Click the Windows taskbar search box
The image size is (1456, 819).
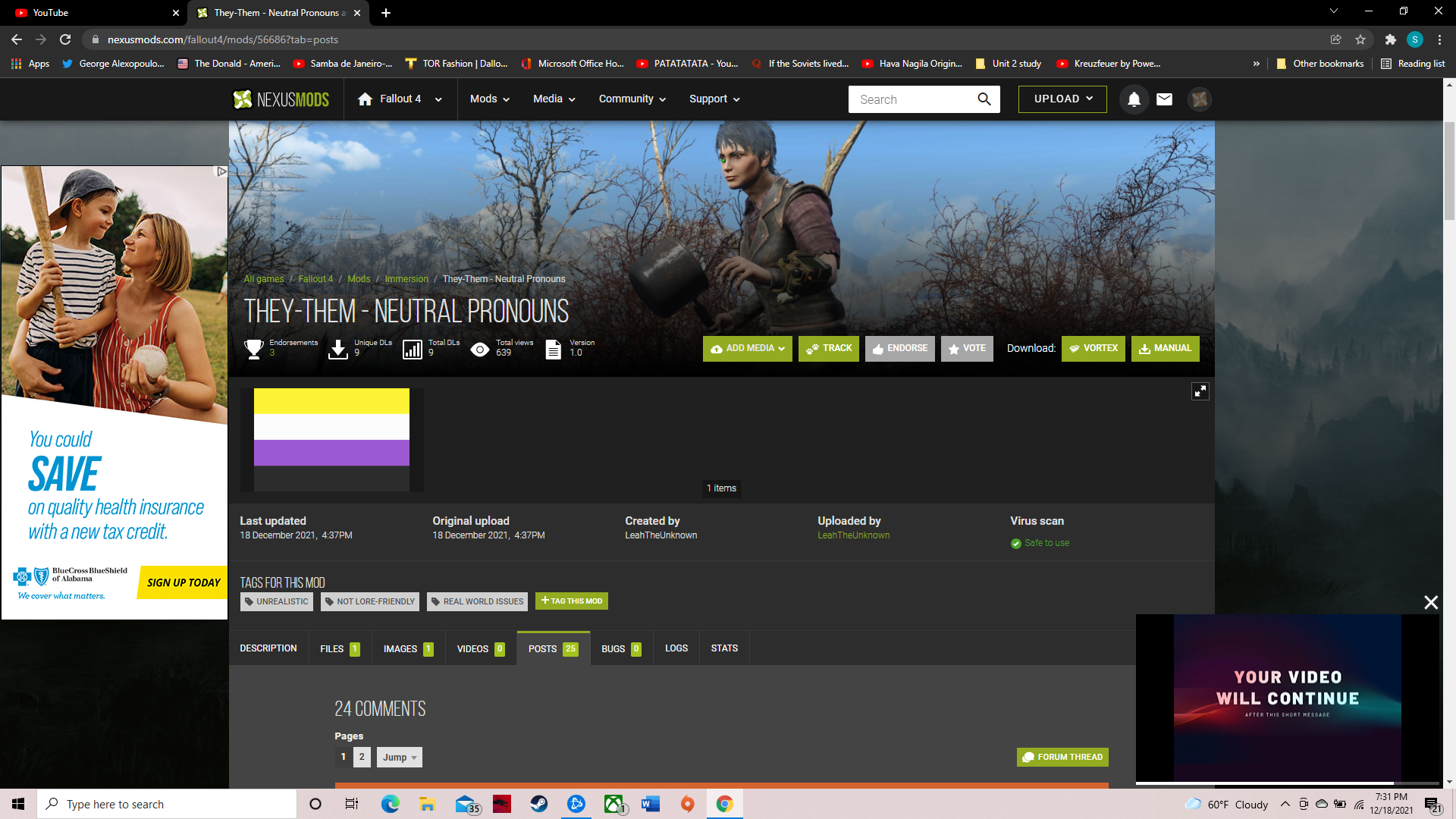point(167,804)
